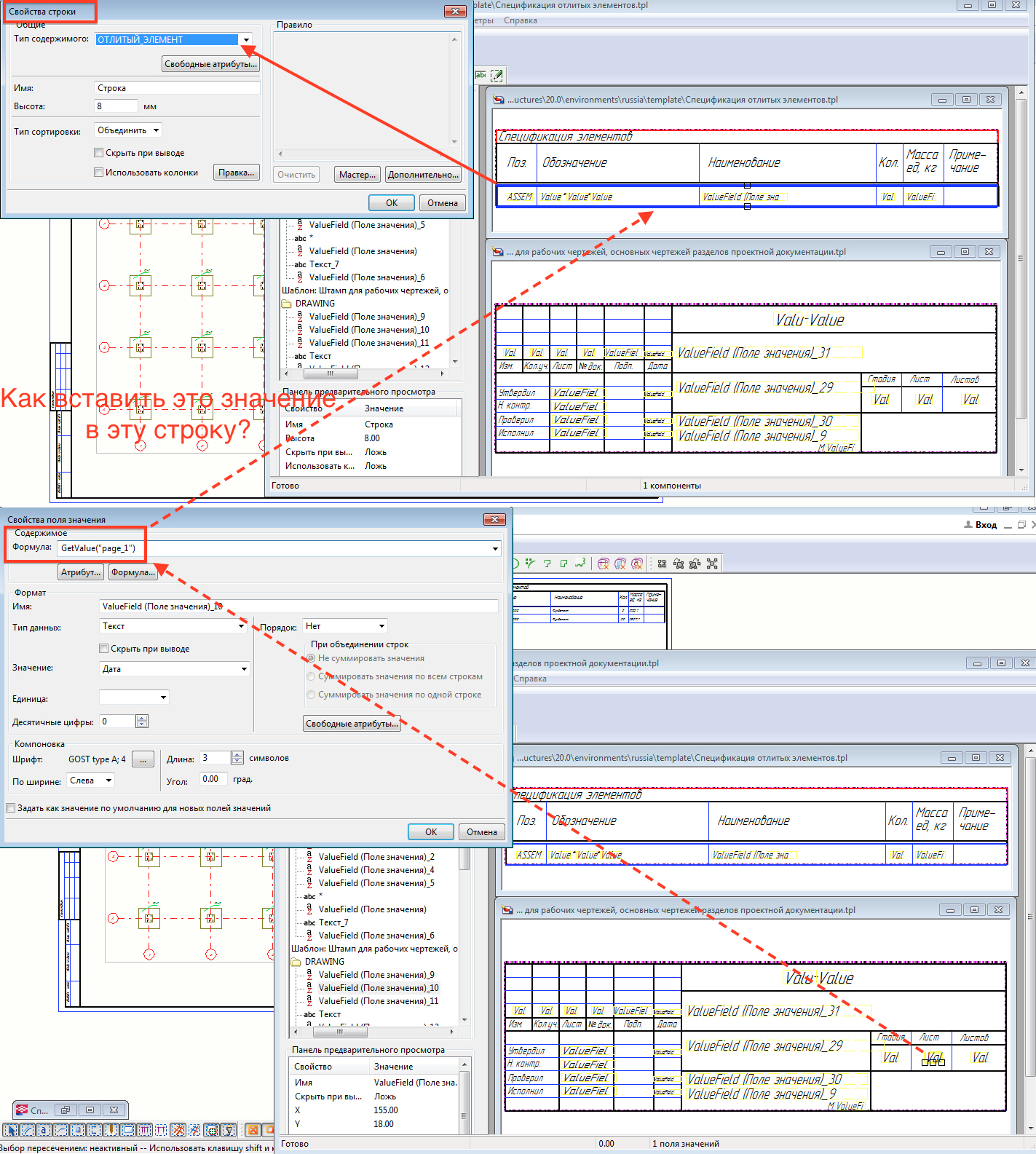This screenshot has width=1036, height=1154.
Task: Select 'ValueField (Поле значения)_9' in upper tree
Action: 367,317
